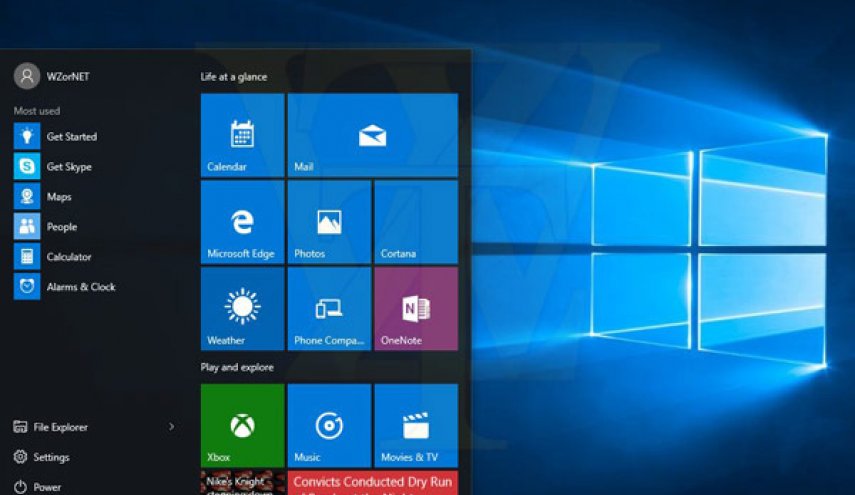The image size is (855, 495).
Task: Open Get Skype from Most used list
Action: (x=53, y=166)
